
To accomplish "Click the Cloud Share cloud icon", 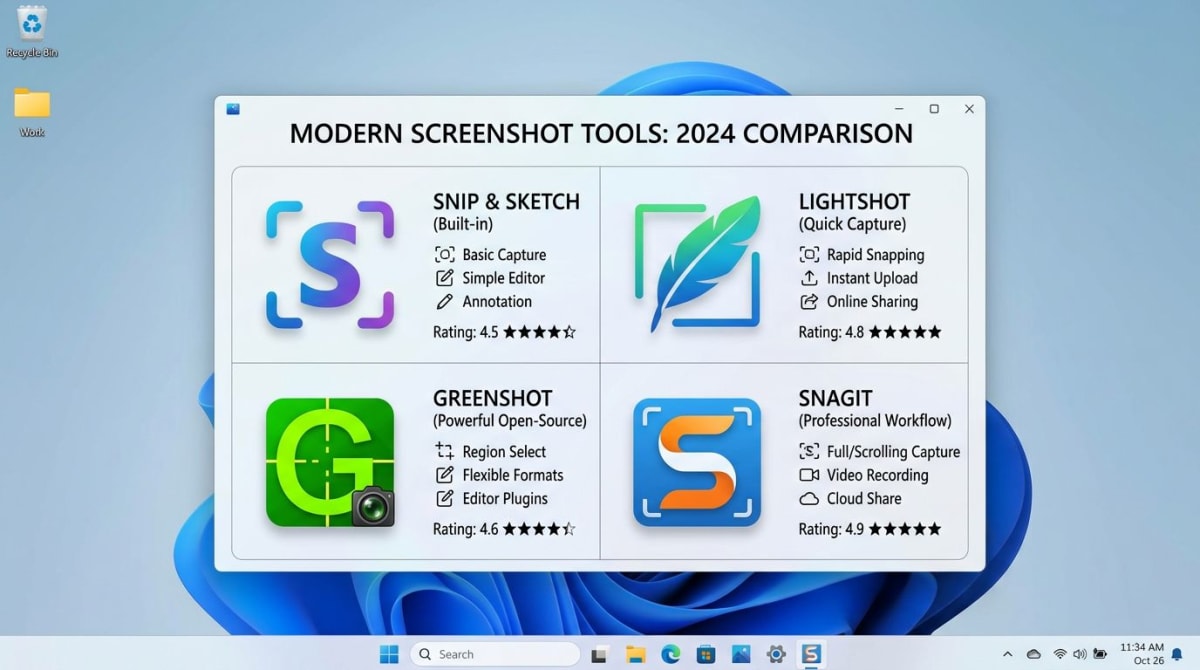I will pyautogui.click(x=809, y=498).
